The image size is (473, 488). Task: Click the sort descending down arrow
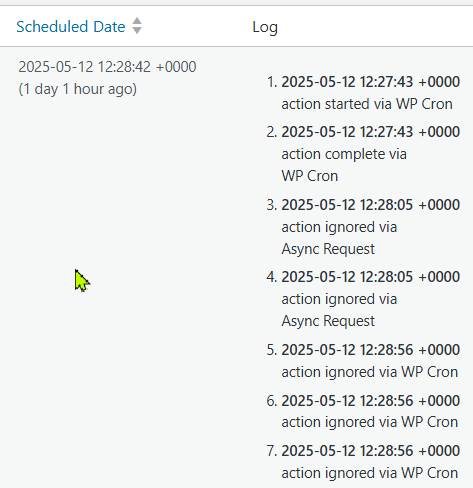click(x=137, y=30)
